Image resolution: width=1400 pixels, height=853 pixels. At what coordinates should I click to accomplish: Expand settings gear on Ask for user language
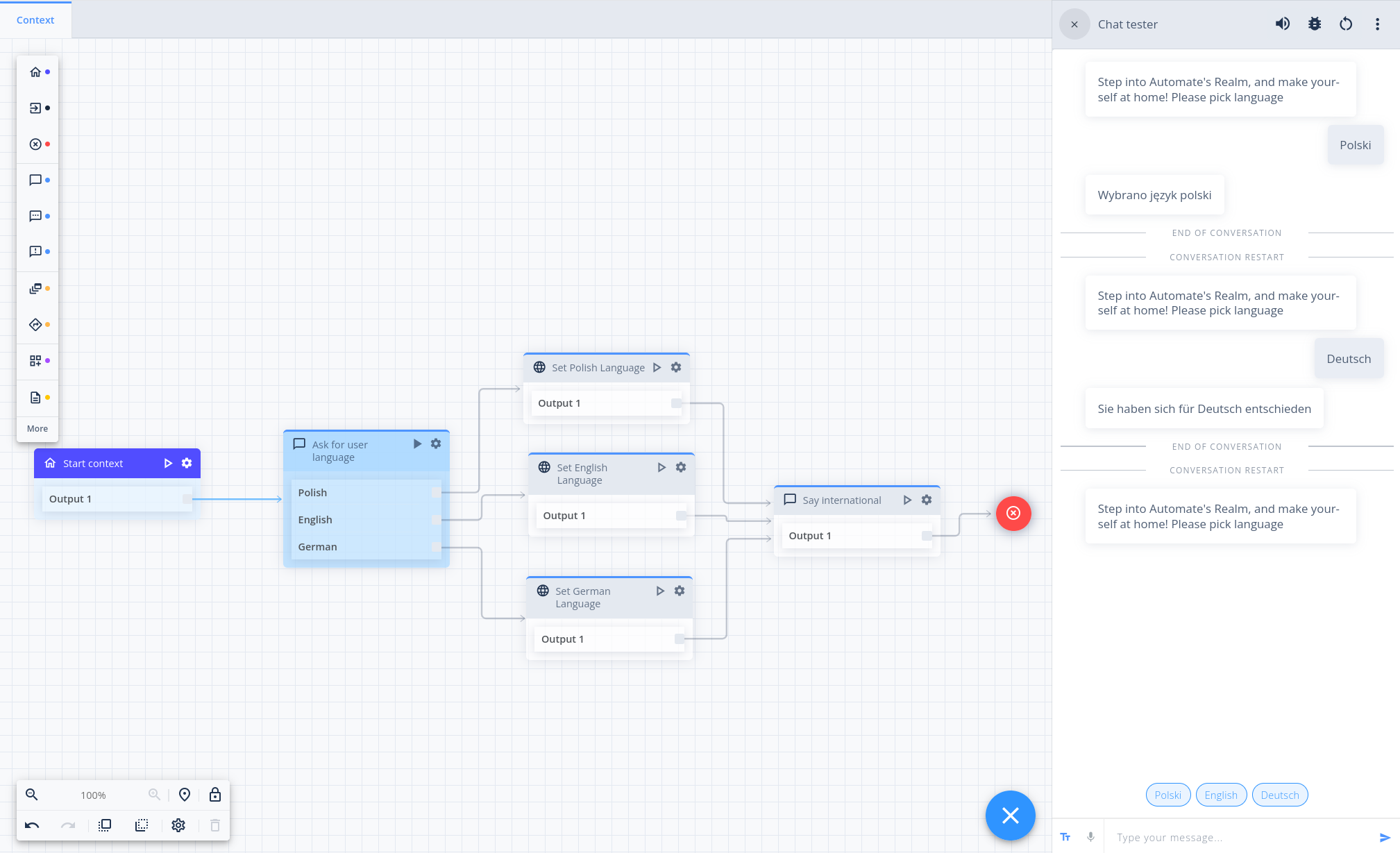coord(435,444)
